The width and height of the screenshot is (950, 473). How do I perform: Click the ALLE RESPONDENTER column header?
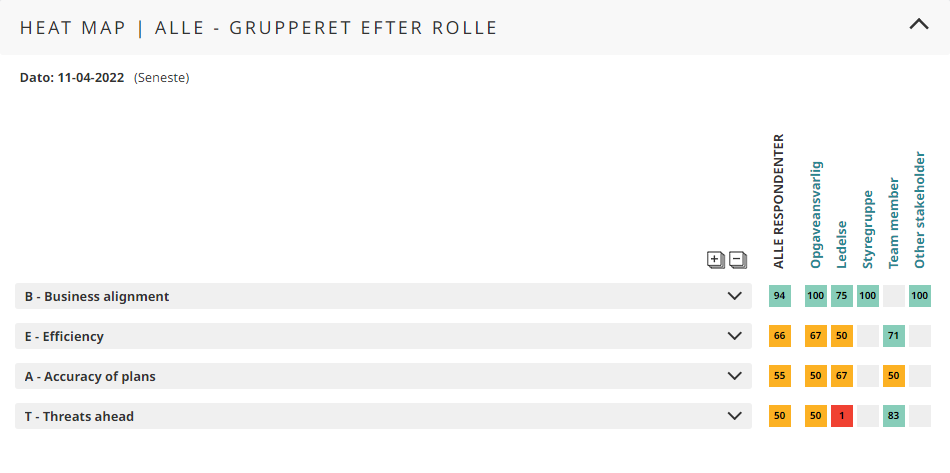pyautogui.click(x=780, y=202)
